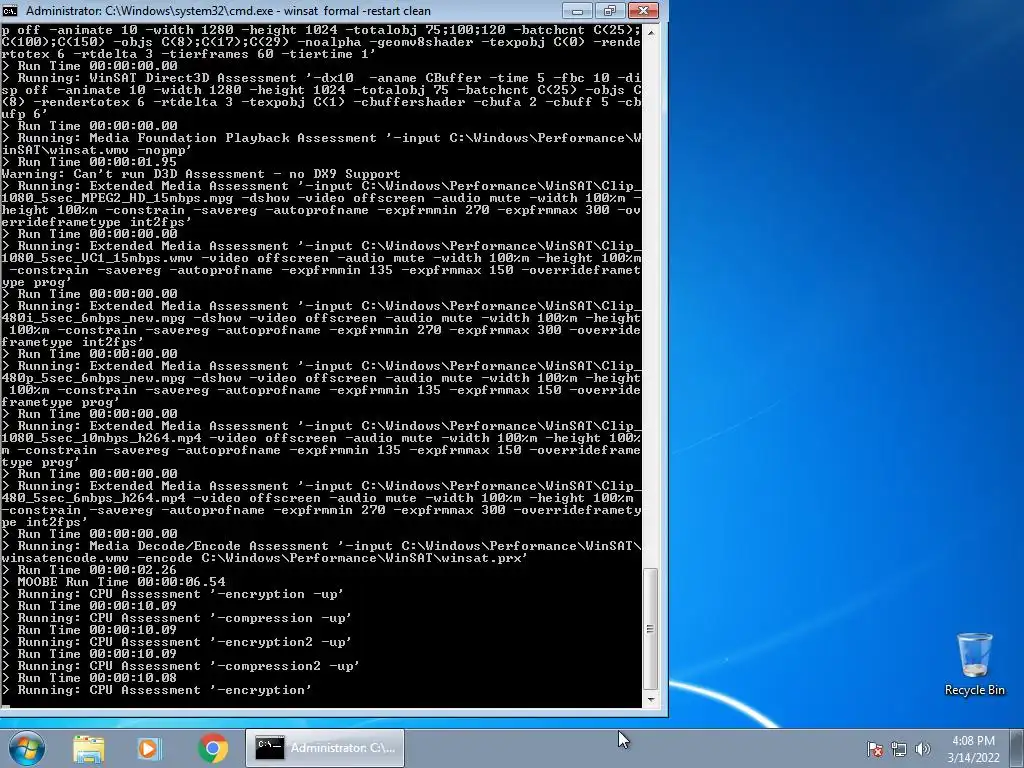Click "Warning: Can't run D3D Assessment" line
The height and width of the screenshot is (768, 1024).
[x=200, y=174]
